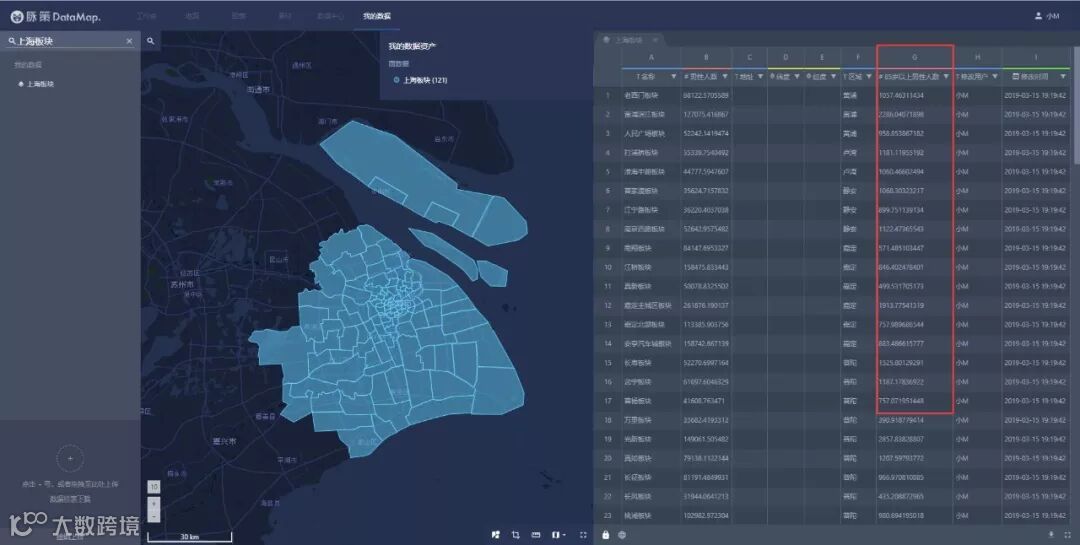Click the DataMap logo icon
Image resolution: width=1080 pixels, height=545 pixels.
tap(17, 17)
